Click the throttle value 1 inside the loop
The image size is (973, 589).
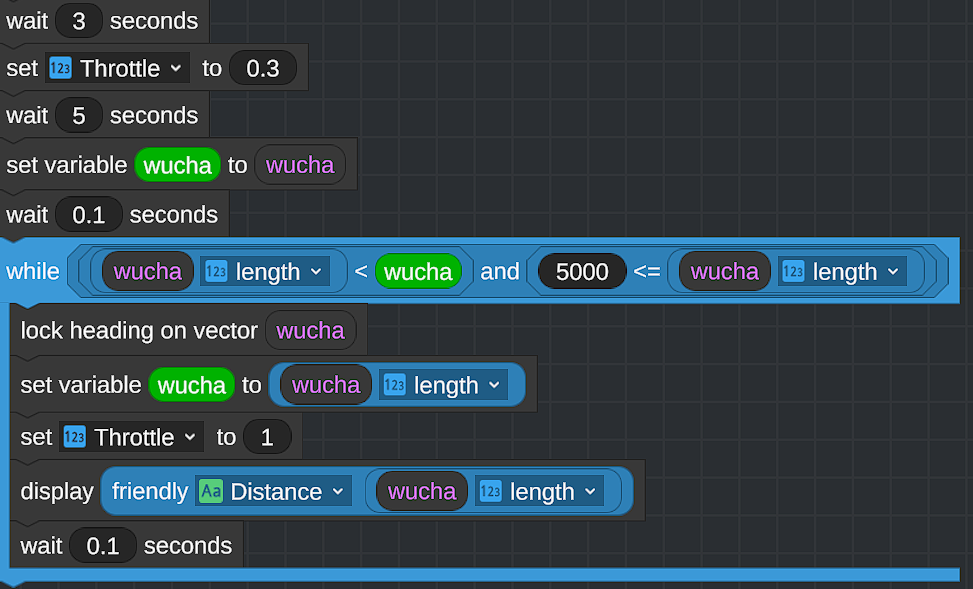click(266, 438)
